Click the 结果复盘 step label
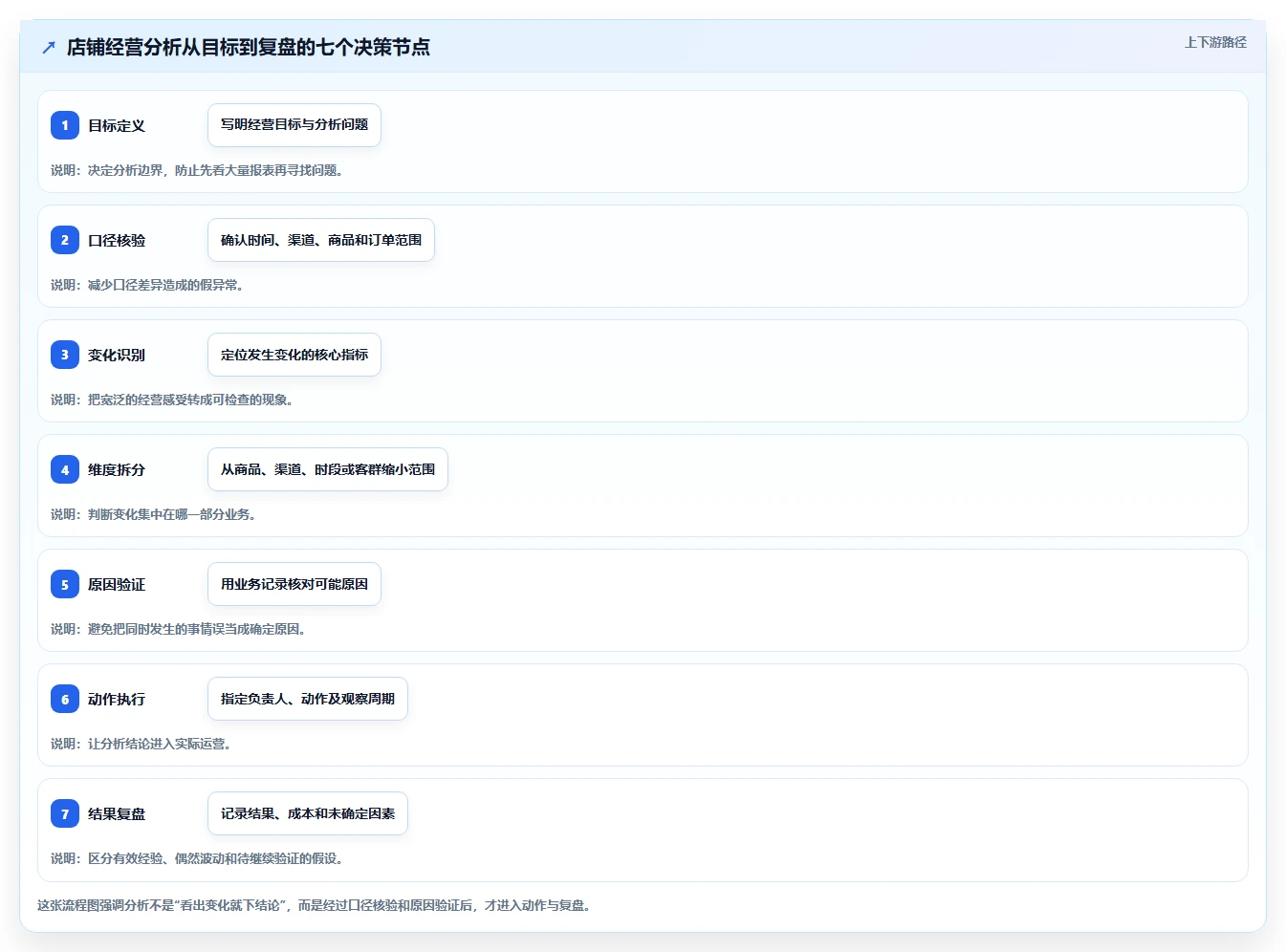This screenshot has width=1286, height=952. pyautogui.click(x=117, y=813)
